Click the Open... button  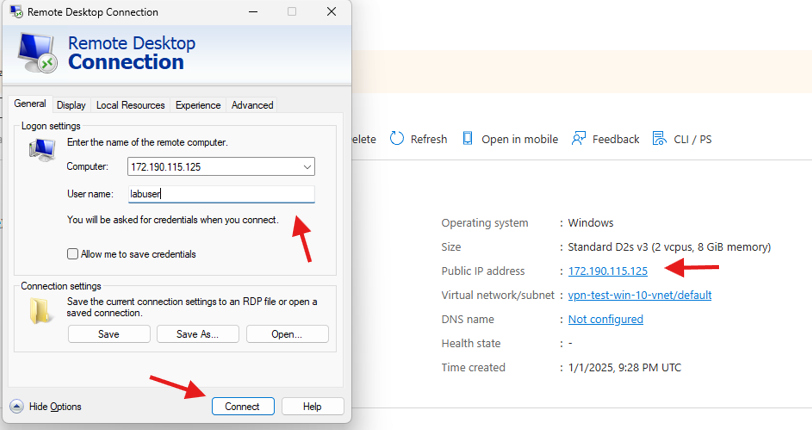287,334
